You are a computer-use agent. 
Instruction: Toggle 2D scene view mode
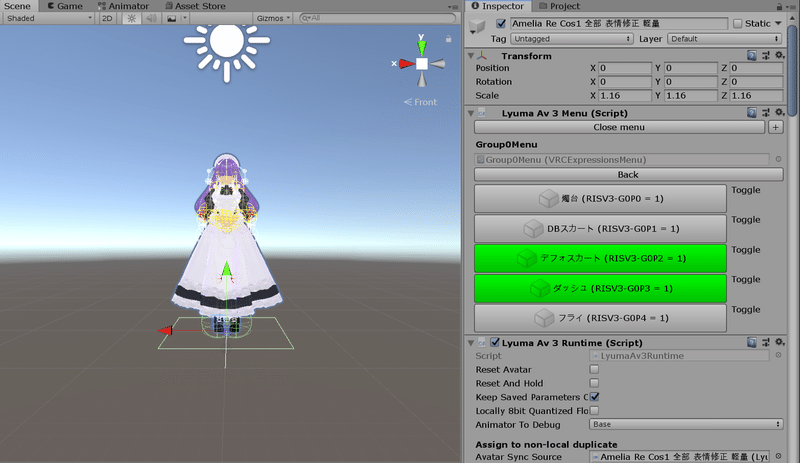pos(107,18)
